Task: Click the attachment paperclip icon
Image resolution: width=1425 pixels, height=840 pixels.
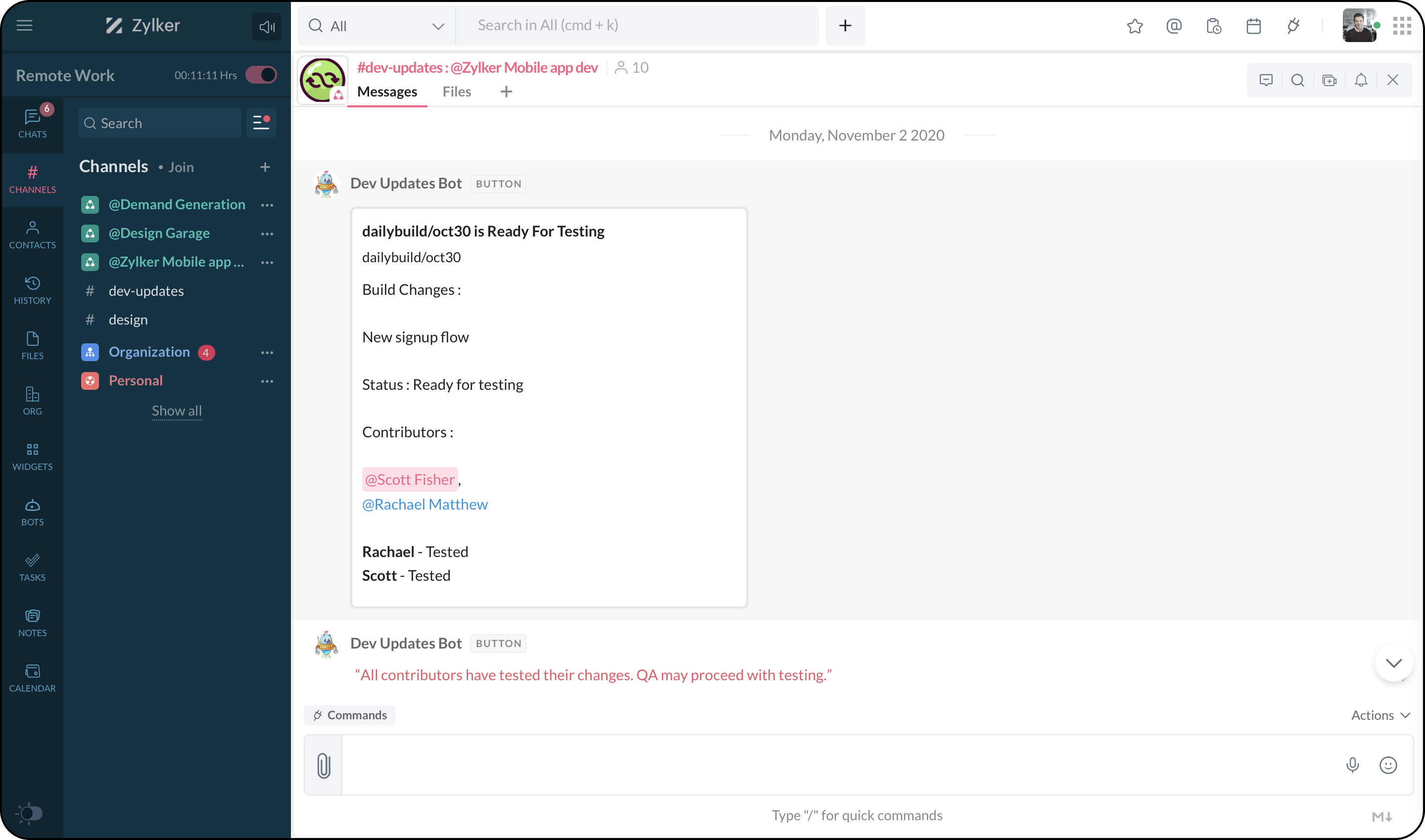Action: click(323, 765)
